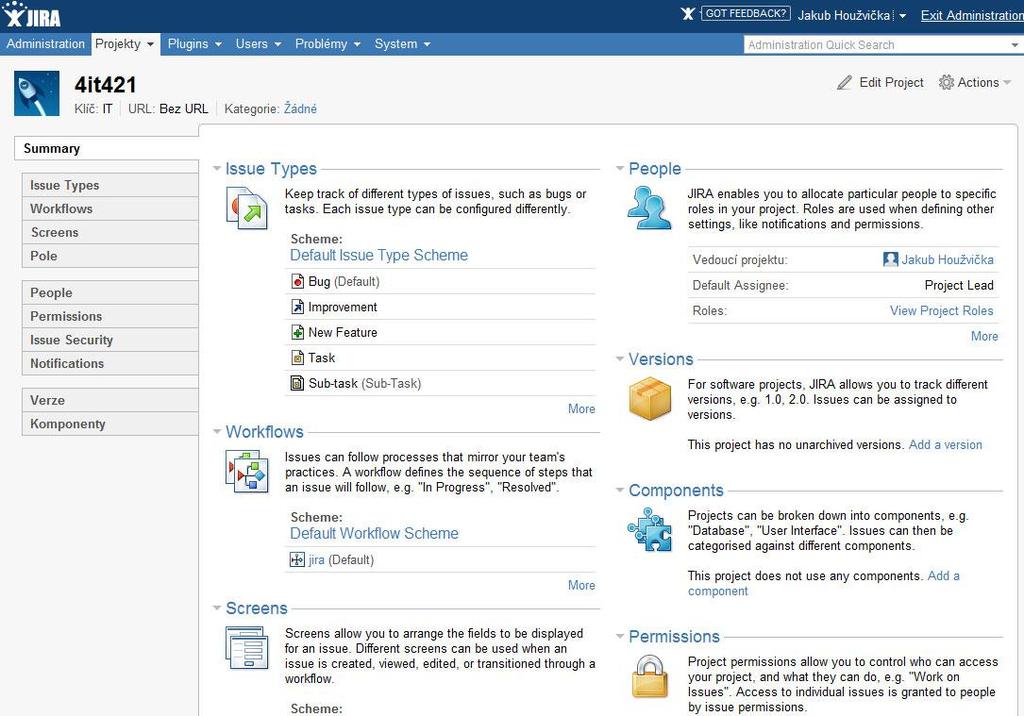The width and height of the screenshot is (1024, 716).
Task: Open the Problémy menu
Action: point(328,44)
